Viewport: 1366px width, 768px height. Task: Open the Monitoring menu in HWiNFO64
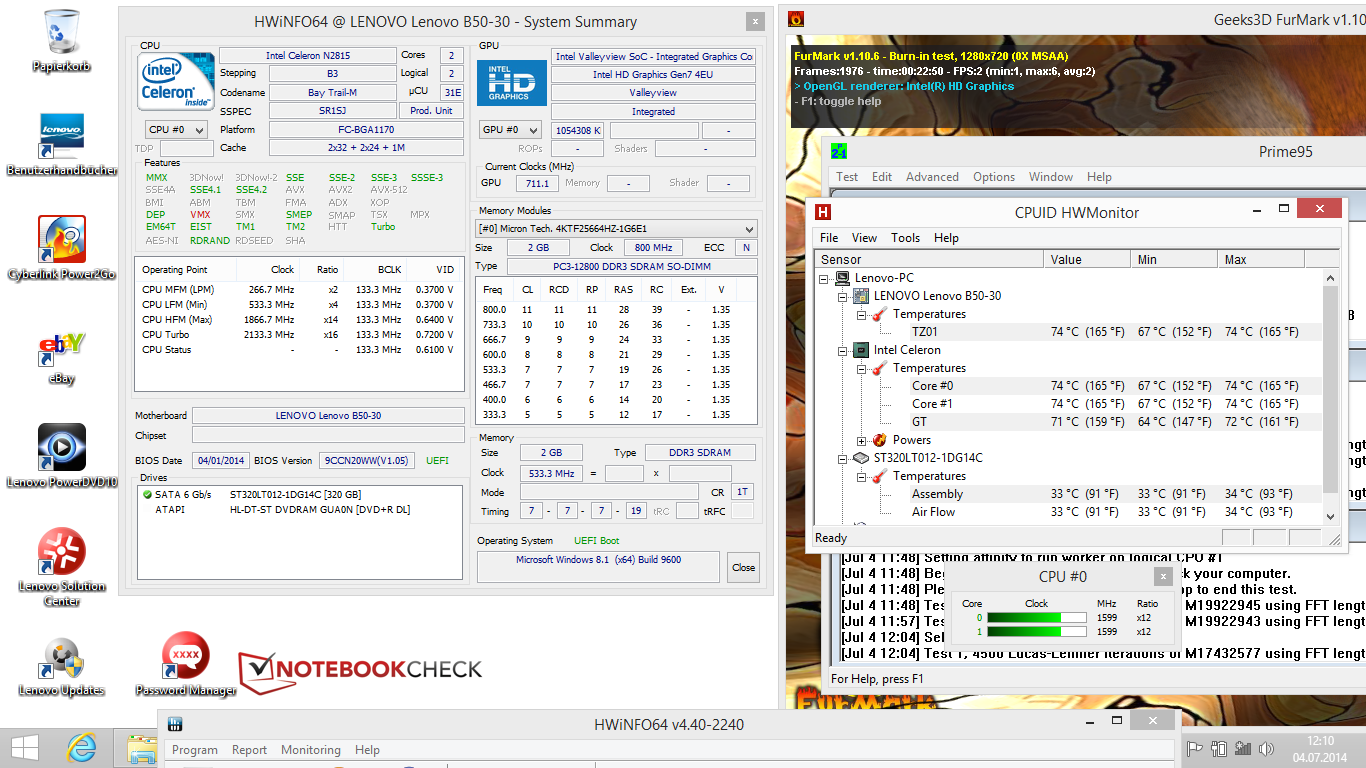click(x=311, y=750)
